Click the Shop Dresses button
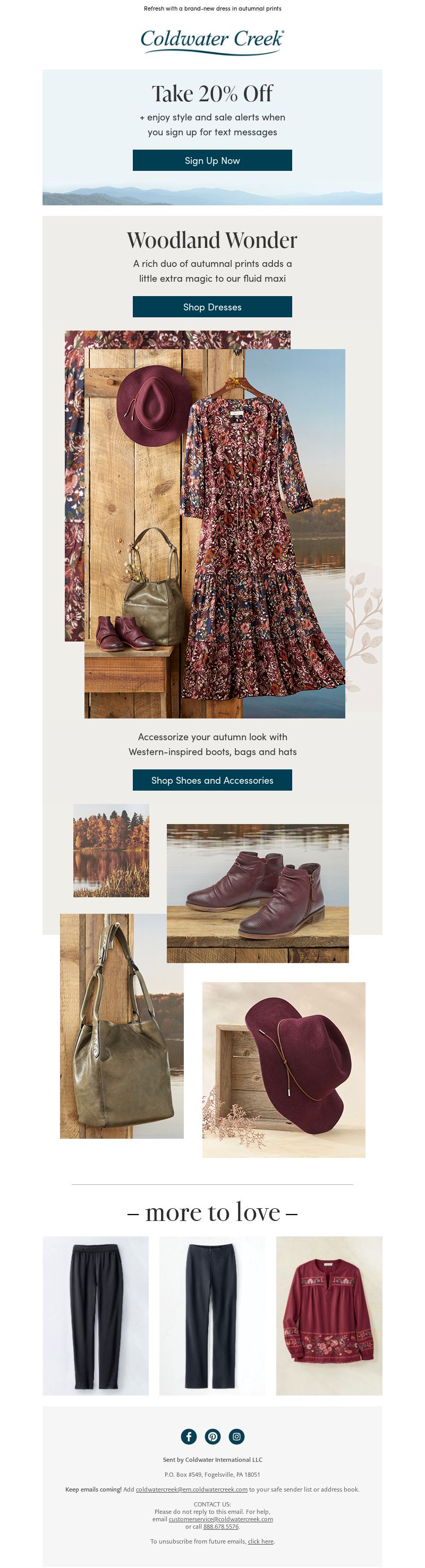Viewport: 425px width, 1568px height. 212,307
